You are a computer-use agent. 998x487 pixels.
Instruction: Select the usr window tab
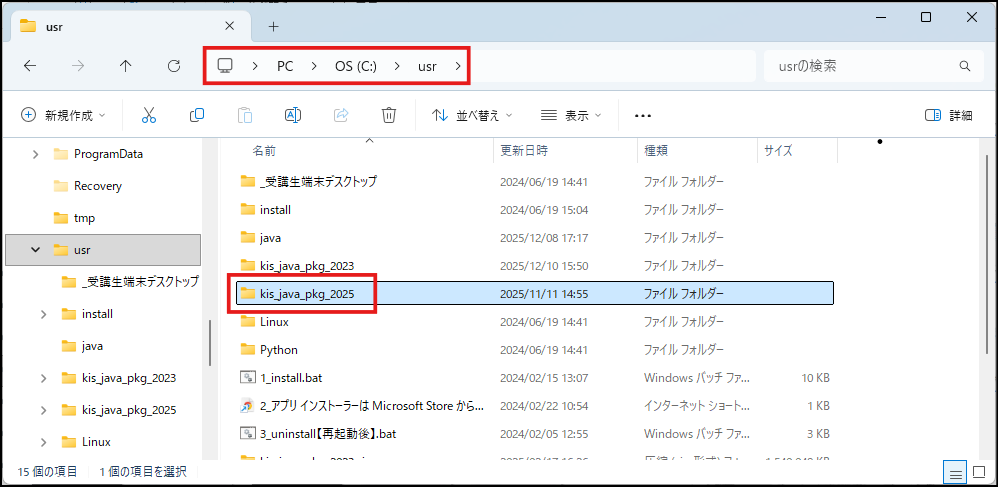click(x=120, y=26)
